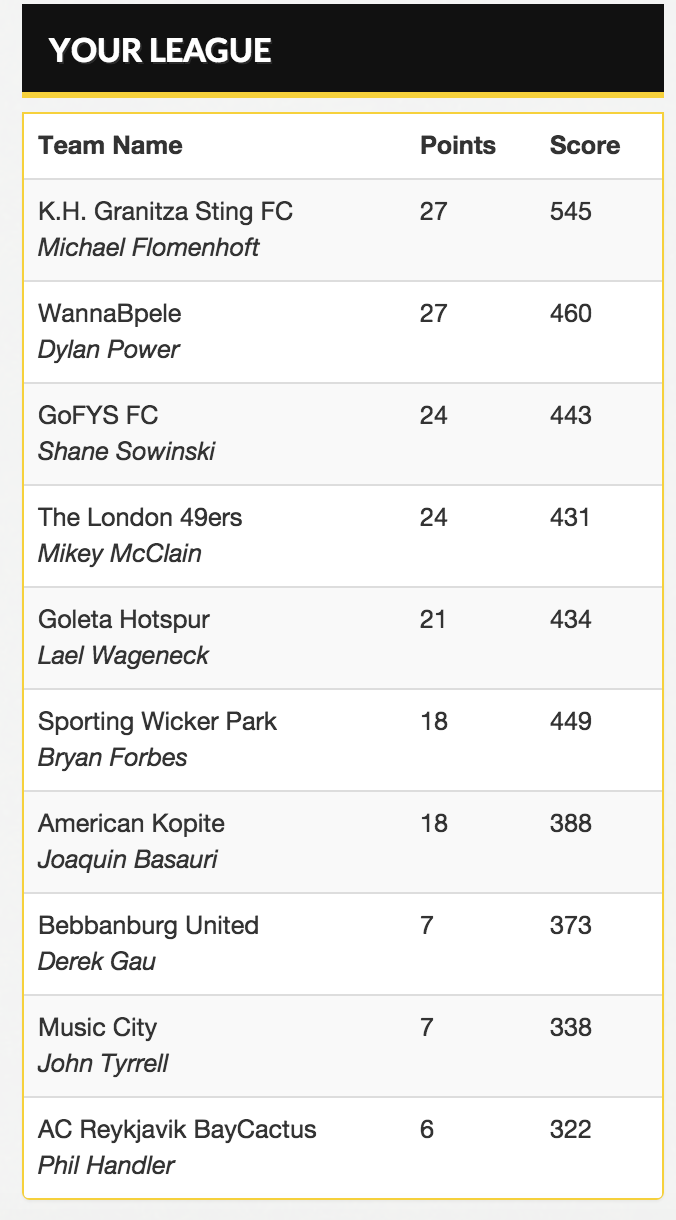The height and width of the screenshot is (1220, 676).
Task: Sort by the Points column header
Action: point(458,145)
